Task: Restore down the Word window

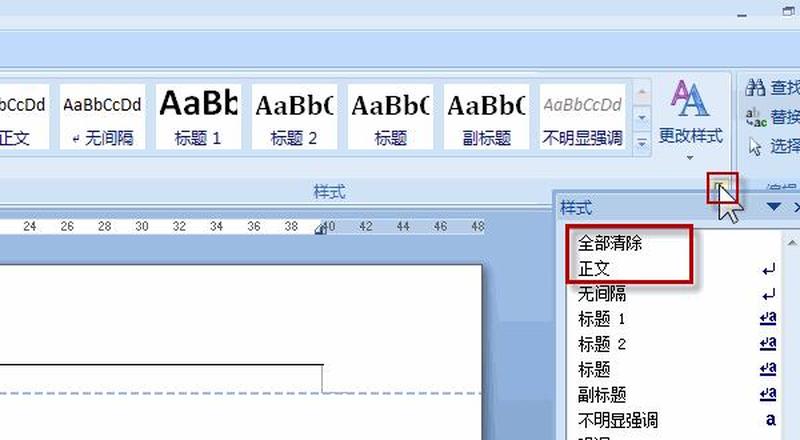Action: (x=789, y=11)
